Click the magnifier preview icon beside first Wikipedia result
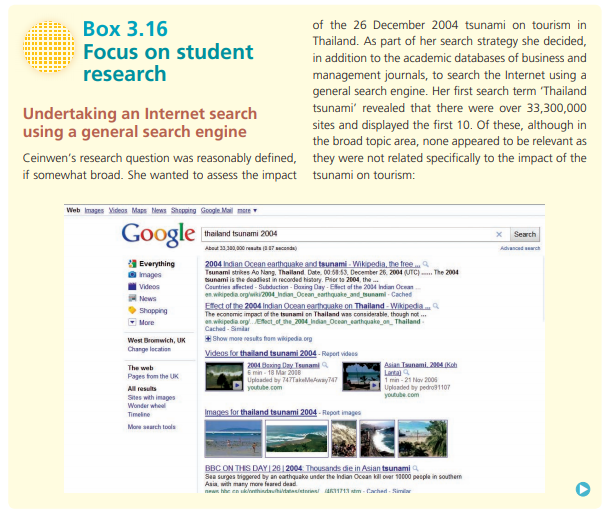Screen dimensions: 603x509 426,264
